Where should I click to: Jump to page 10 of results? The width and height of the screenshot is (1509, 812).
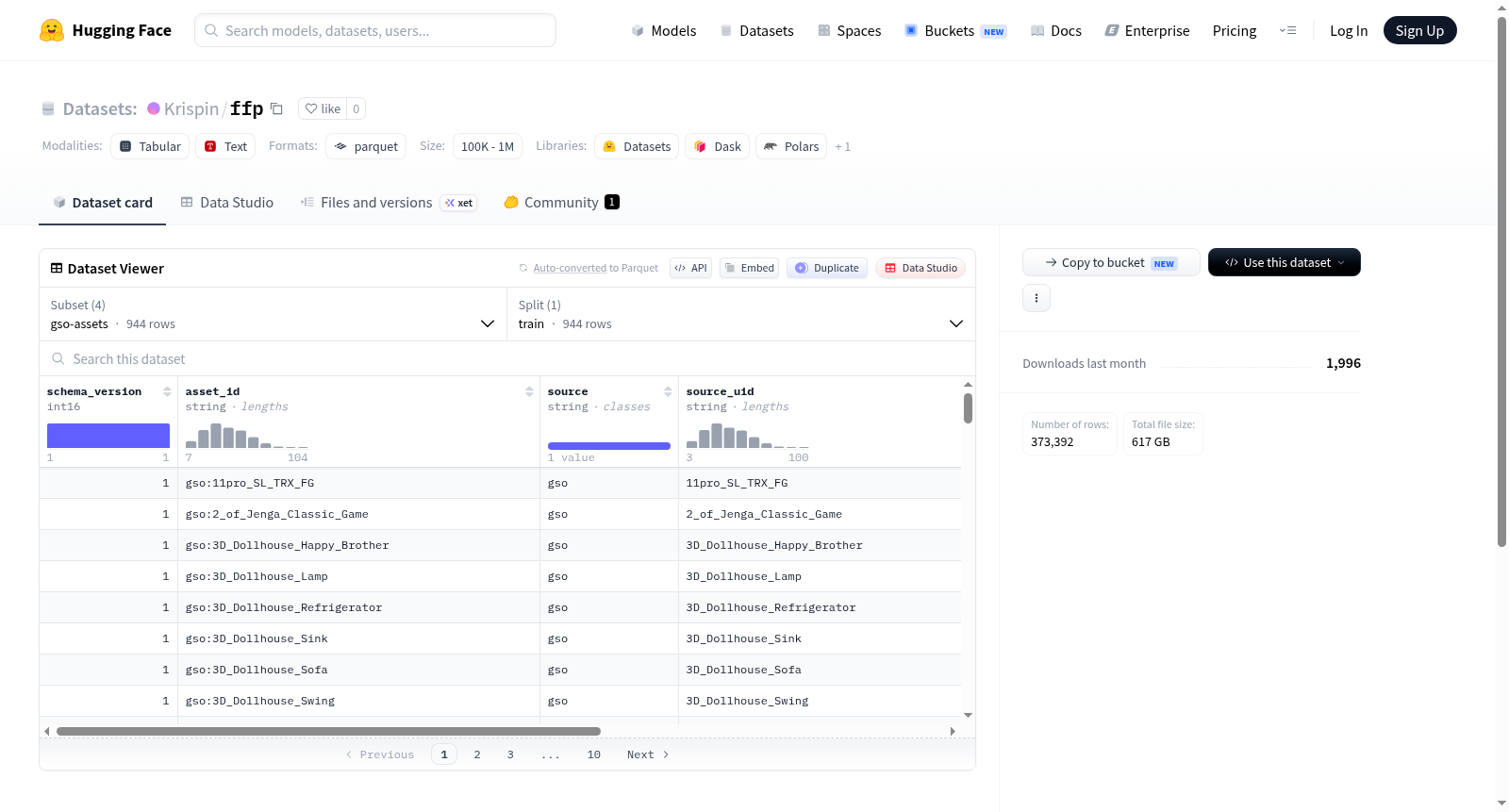(594, 754)
